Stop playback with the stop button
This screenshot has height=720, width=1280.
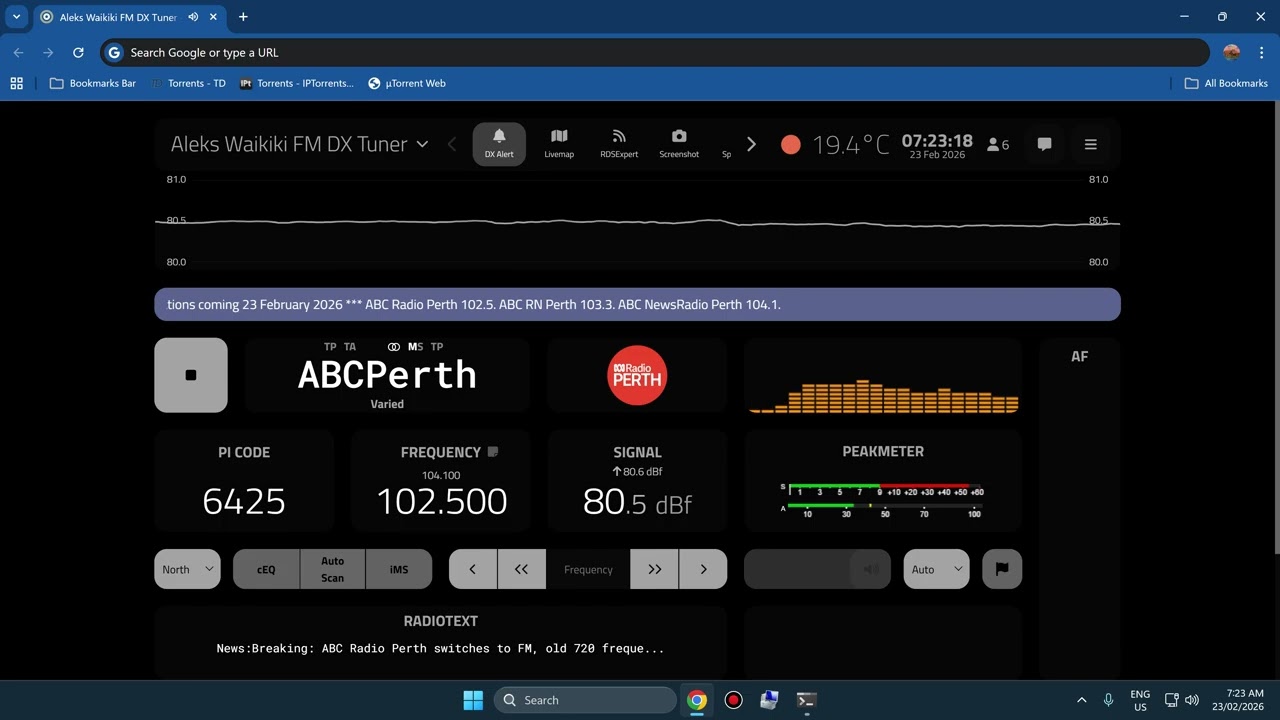tap(191, 375)
